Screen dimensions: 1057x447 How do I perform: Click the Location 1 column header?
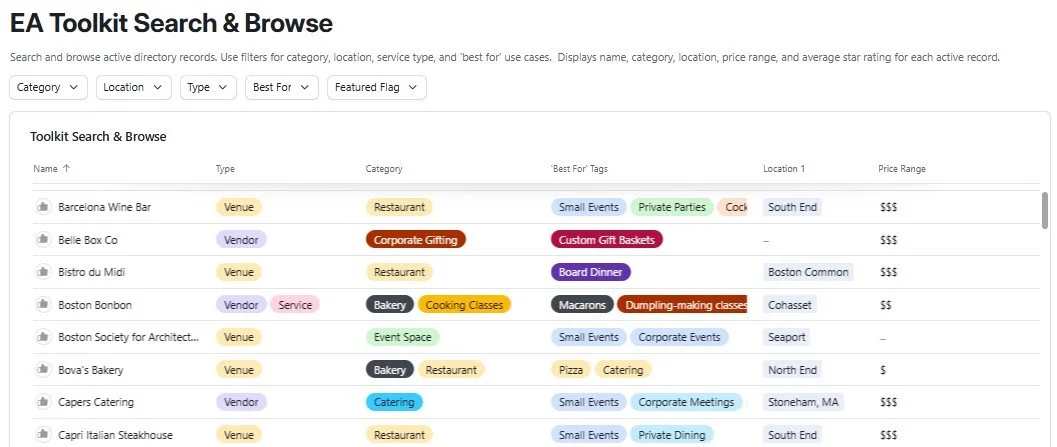click(x=784, y=169)
